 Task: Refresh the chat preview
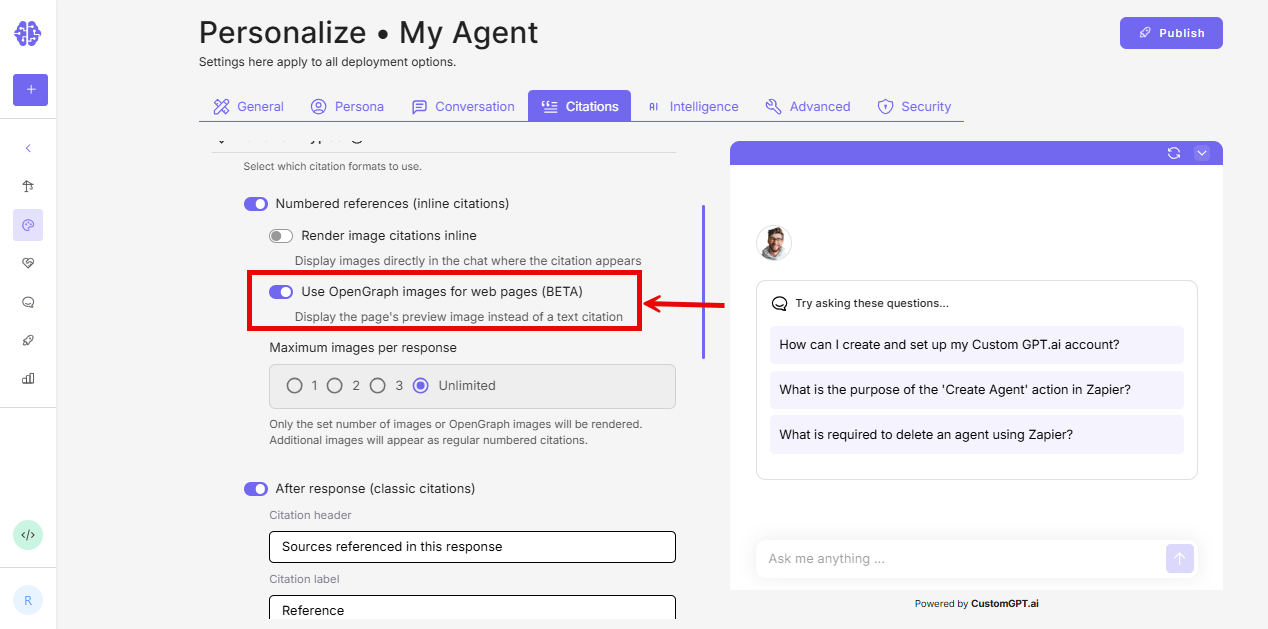coord(1174,153)
